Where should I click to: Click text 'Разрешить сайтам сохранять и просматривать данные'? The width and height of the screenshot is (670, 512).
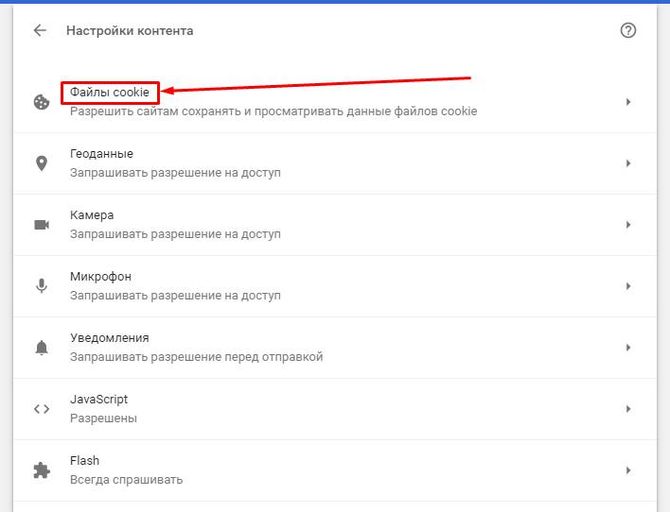tap(229, 112)
